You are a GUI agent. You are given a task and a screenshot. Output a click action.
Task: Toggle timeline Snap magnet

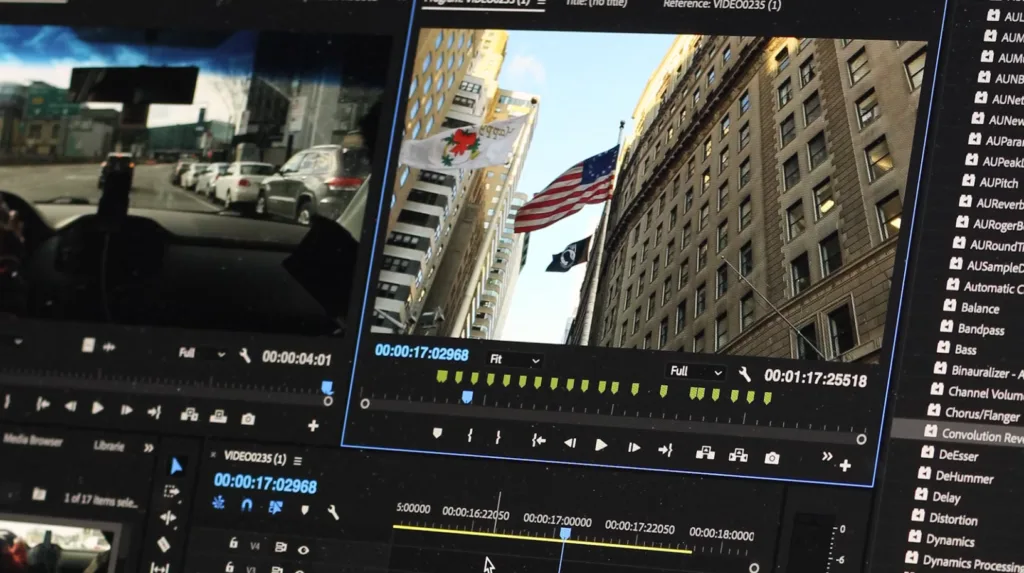(x=246, y=504)
